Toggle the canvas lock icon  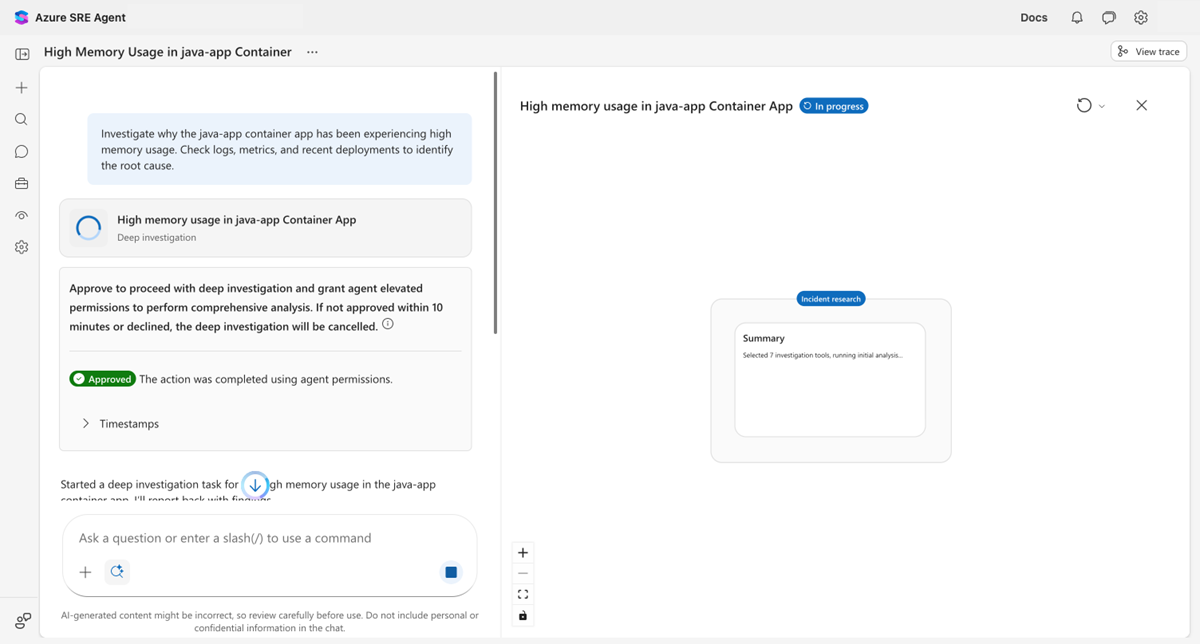click(523, 615)
